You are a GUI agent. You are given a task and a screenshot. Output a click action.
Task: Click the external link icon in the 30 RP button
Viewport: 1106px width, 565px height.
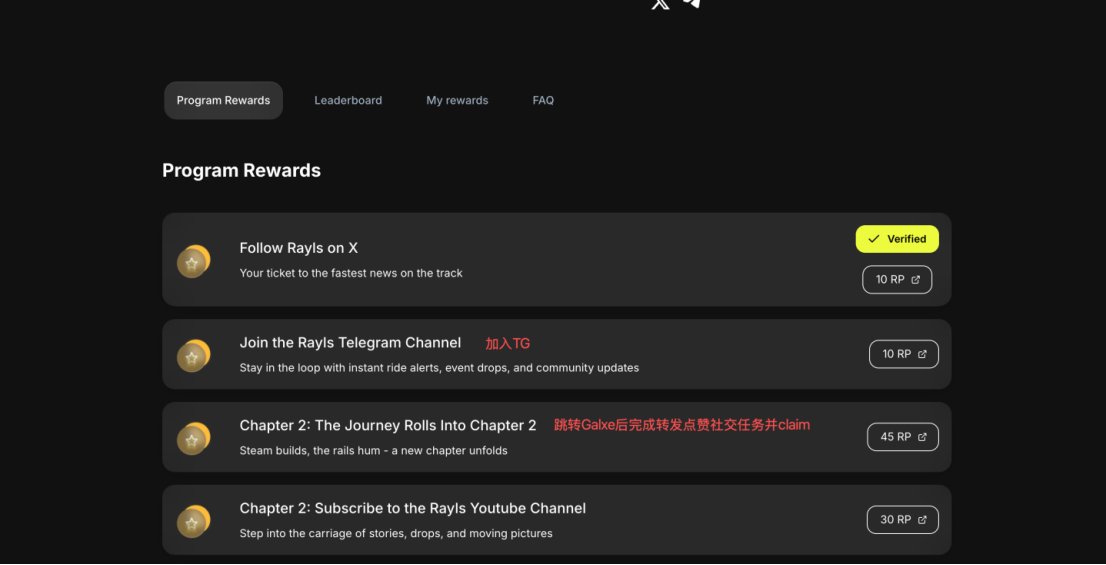click(x=922, y=520)
